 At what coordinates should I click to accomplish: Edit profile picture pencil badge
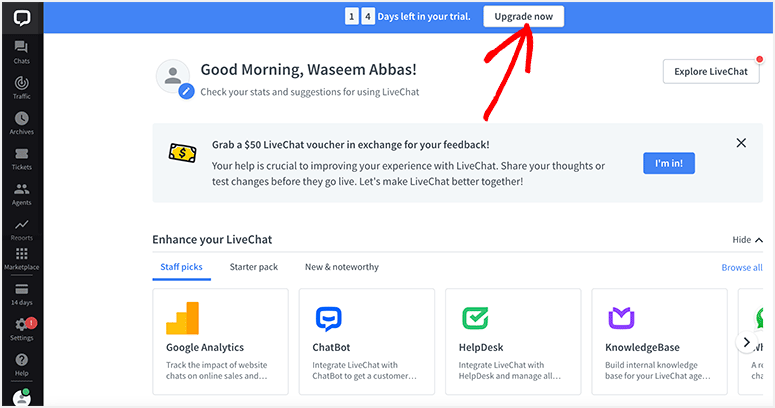[x=186, y=91]
